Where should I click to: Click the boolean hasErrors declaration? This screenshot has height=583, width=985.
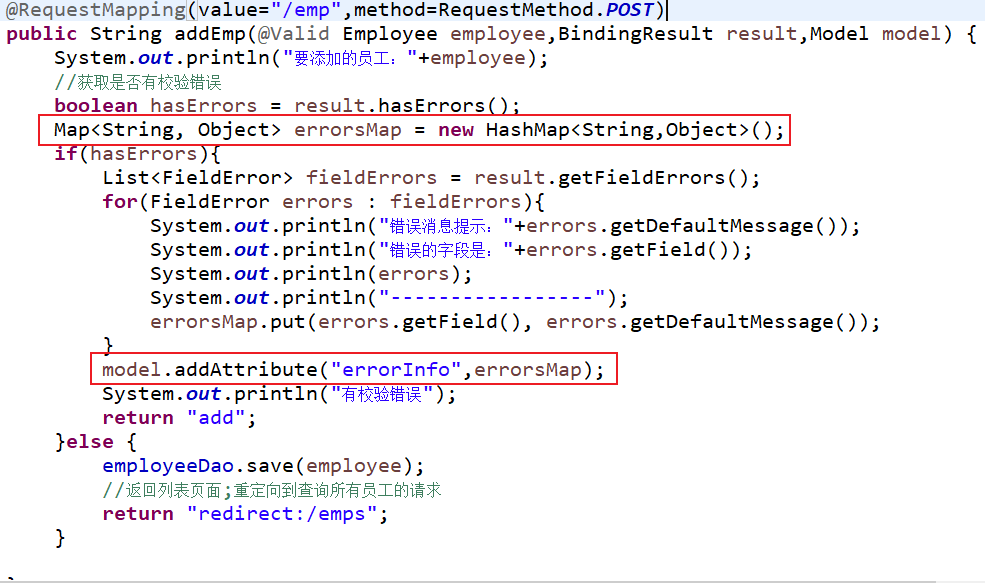tap(287, 106)
